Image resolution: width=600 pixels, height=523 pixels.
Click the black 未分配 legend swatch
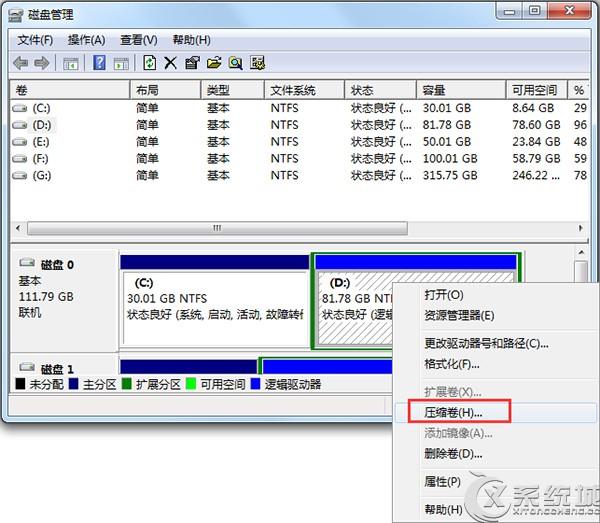tap(20, 384)
